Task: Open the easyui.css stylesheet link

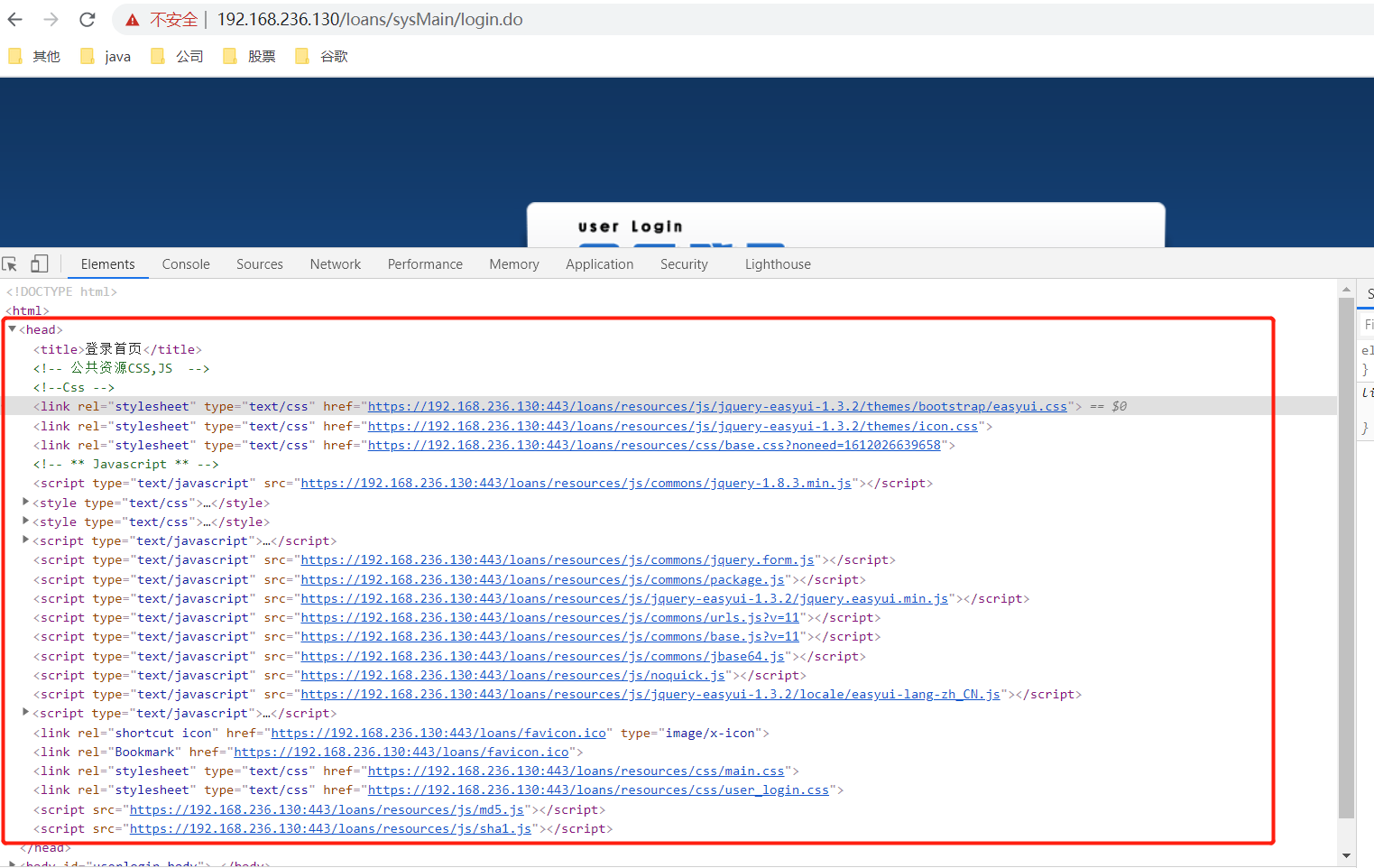Action: (x=717, y=406)
